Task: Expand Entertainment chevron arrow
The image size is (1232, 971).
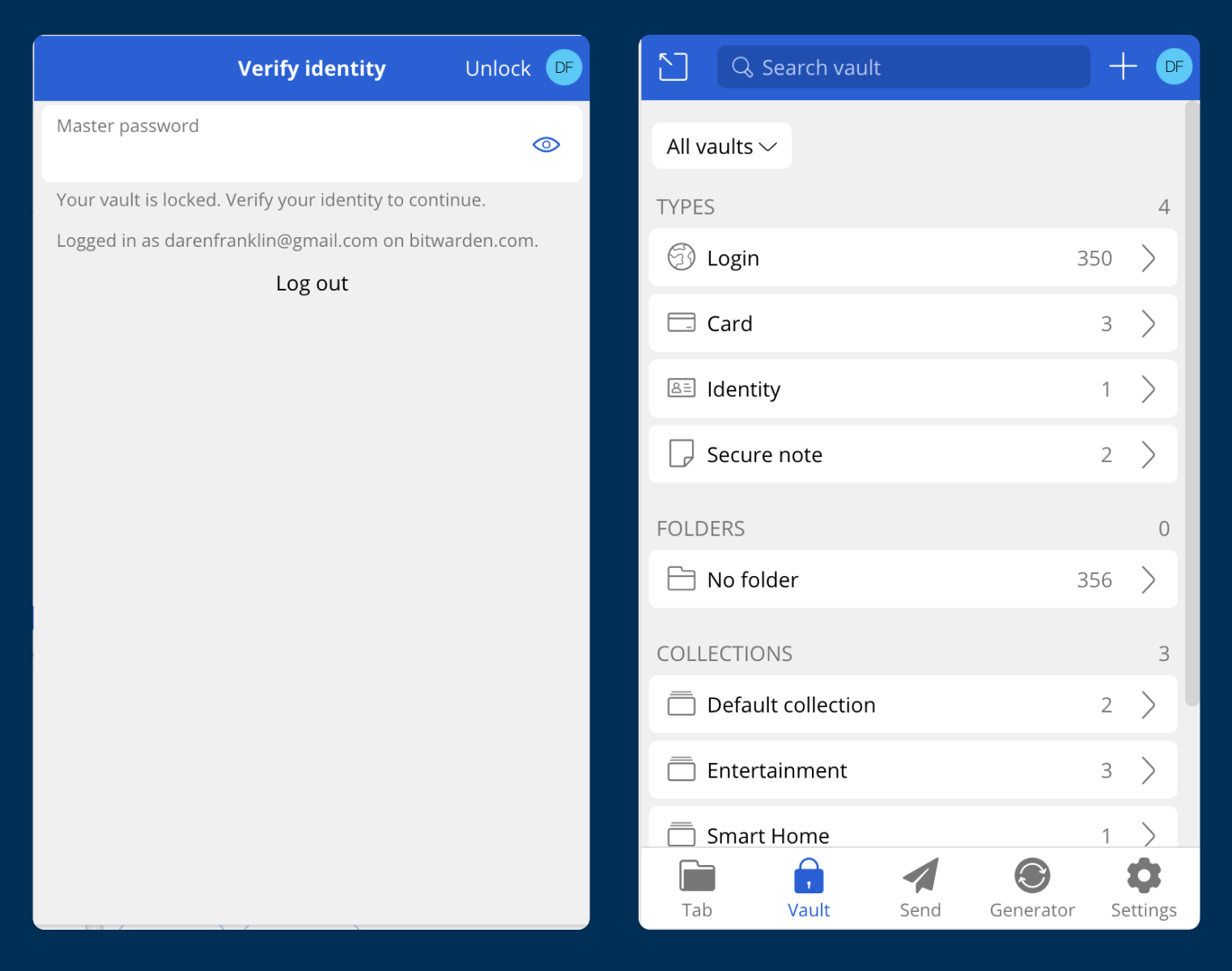Action: 1148,770
